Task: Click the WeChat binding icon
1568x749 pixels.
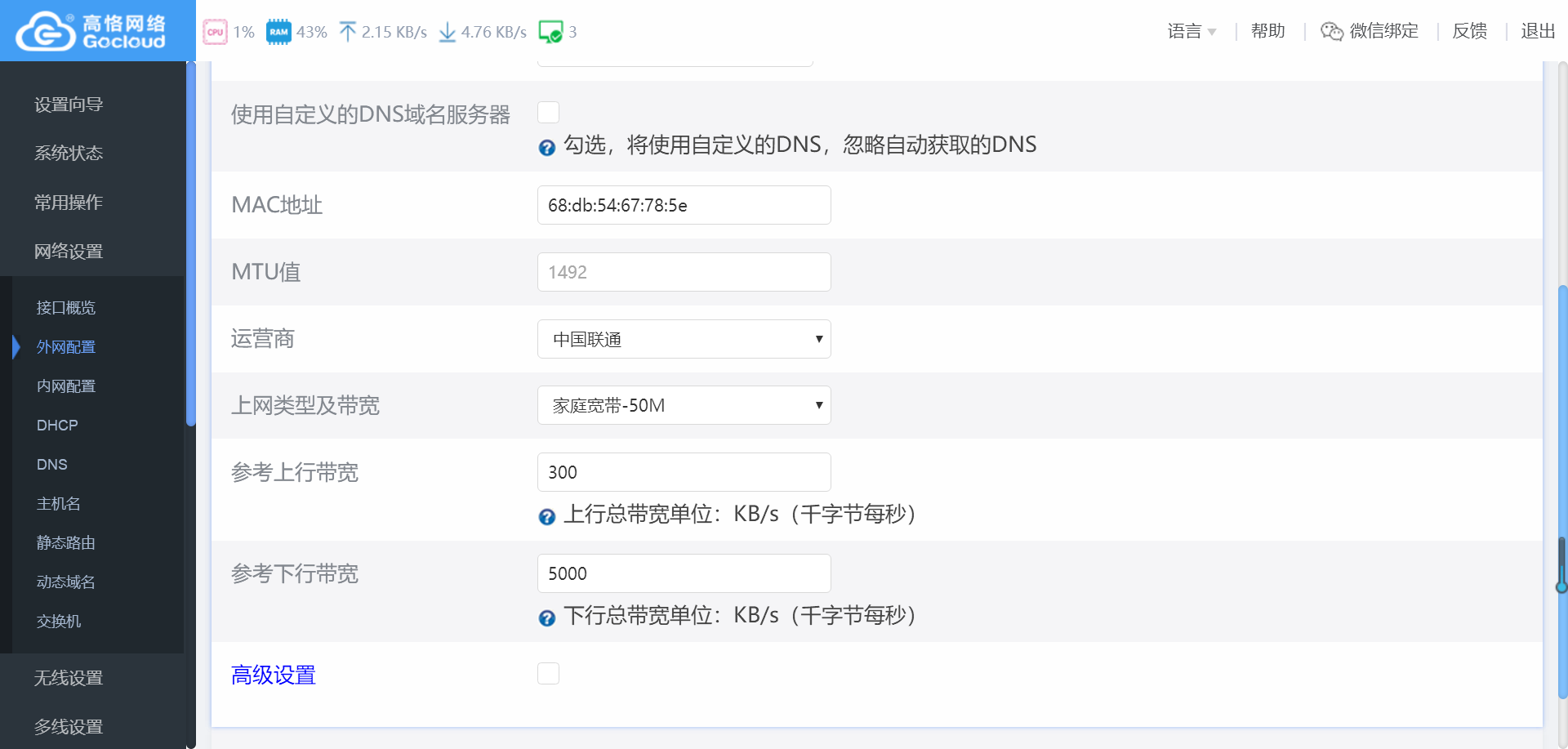Action: click(x=1331, y=31)
